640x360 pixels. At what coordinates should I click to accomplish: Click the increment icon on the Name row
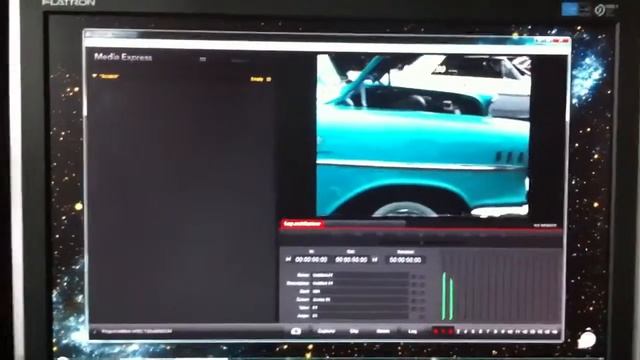pos(413,276)
